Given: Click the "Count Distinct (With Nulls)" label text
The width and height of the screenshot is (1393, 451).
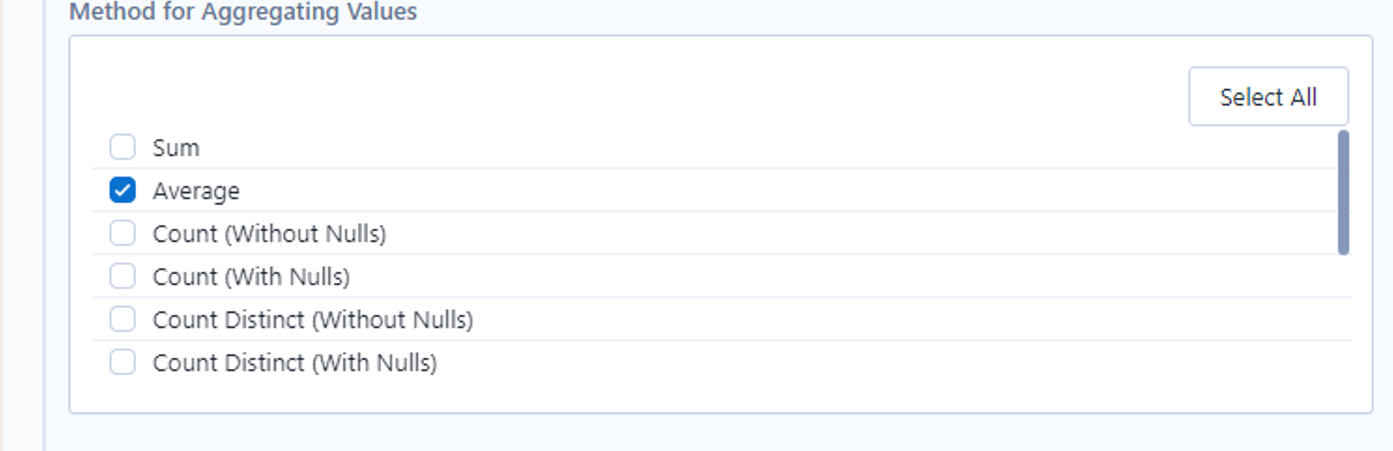Looking at the screenshot, I should pyautogui.click(x=294, y=362).
